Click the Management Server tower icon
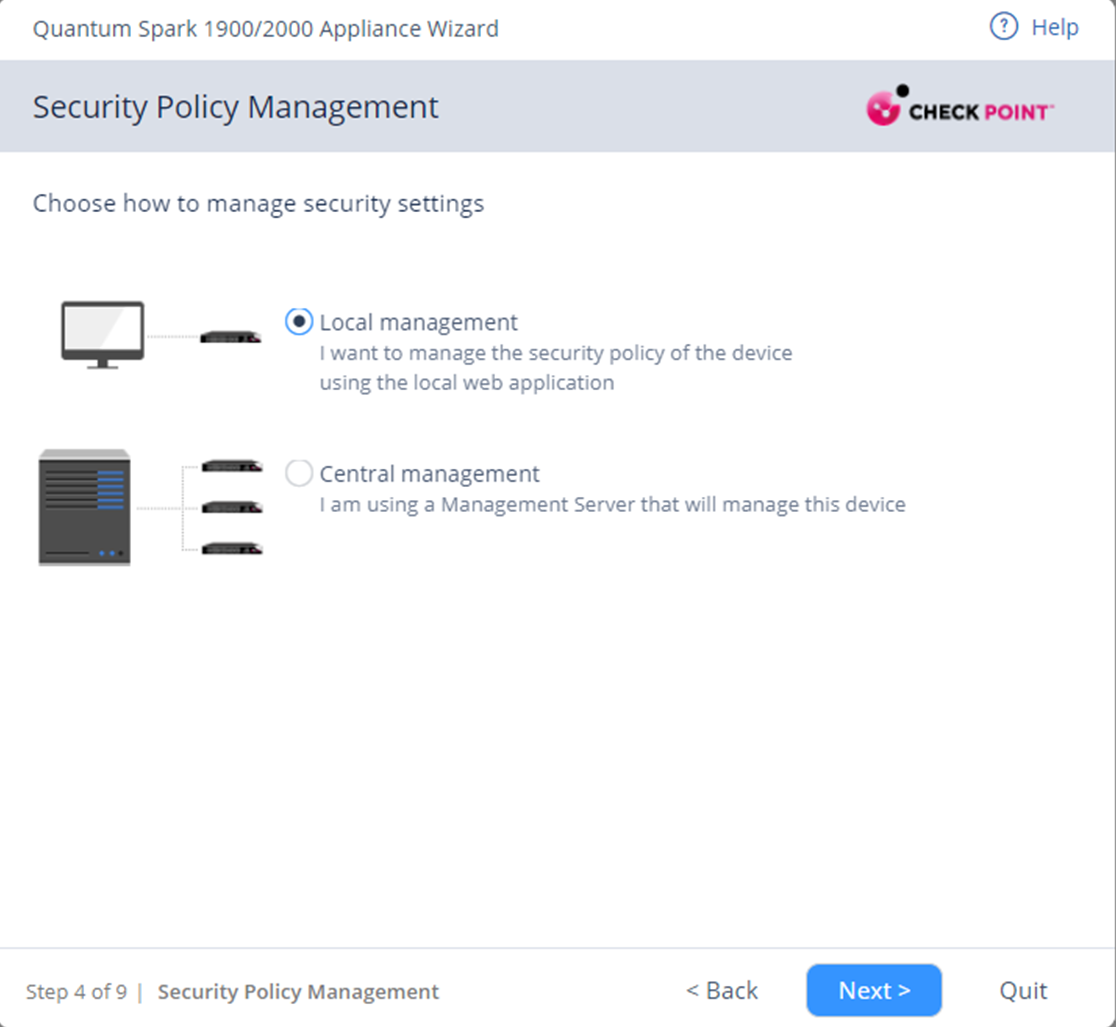 [84, 507]
